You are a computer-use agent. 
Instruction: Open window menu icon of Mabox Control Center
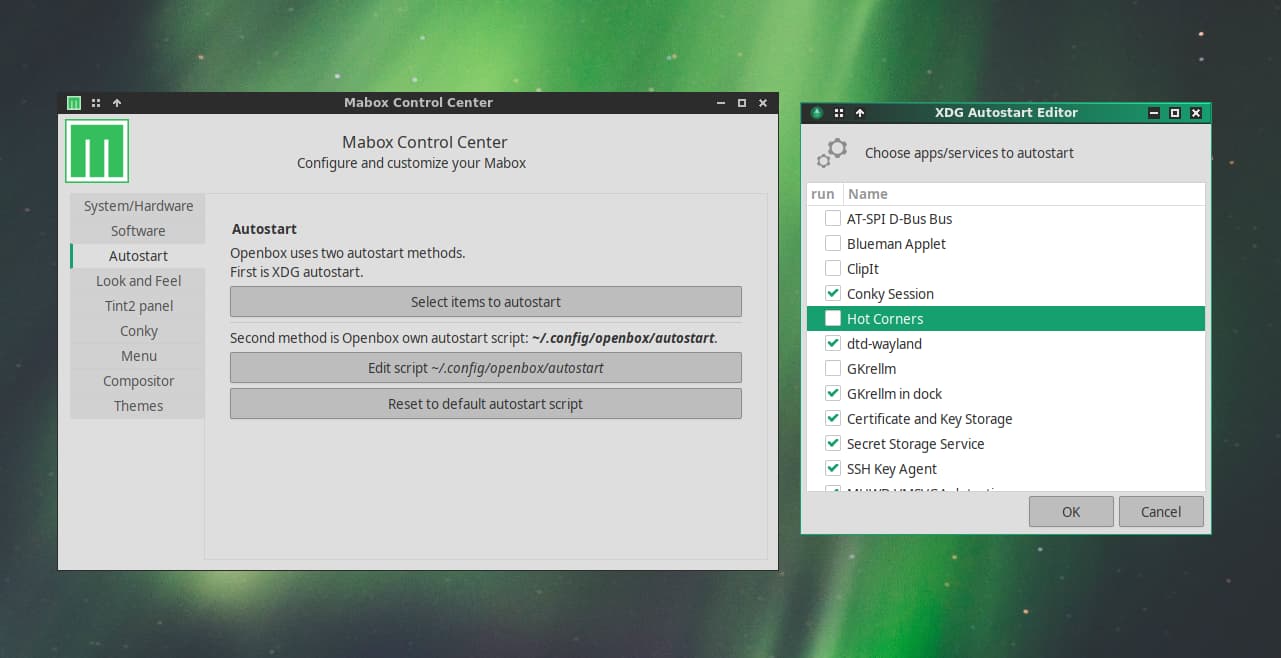click(74, 102)
